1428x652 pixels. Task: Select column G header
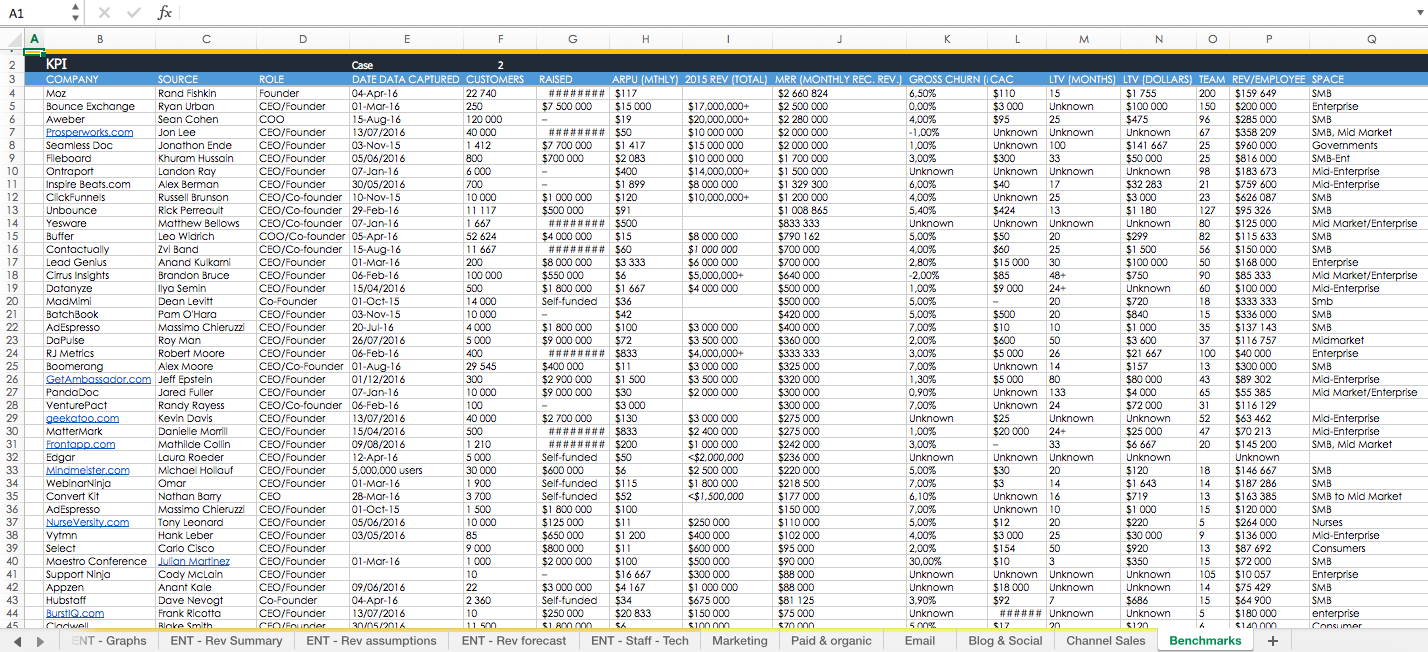point(573,39)
